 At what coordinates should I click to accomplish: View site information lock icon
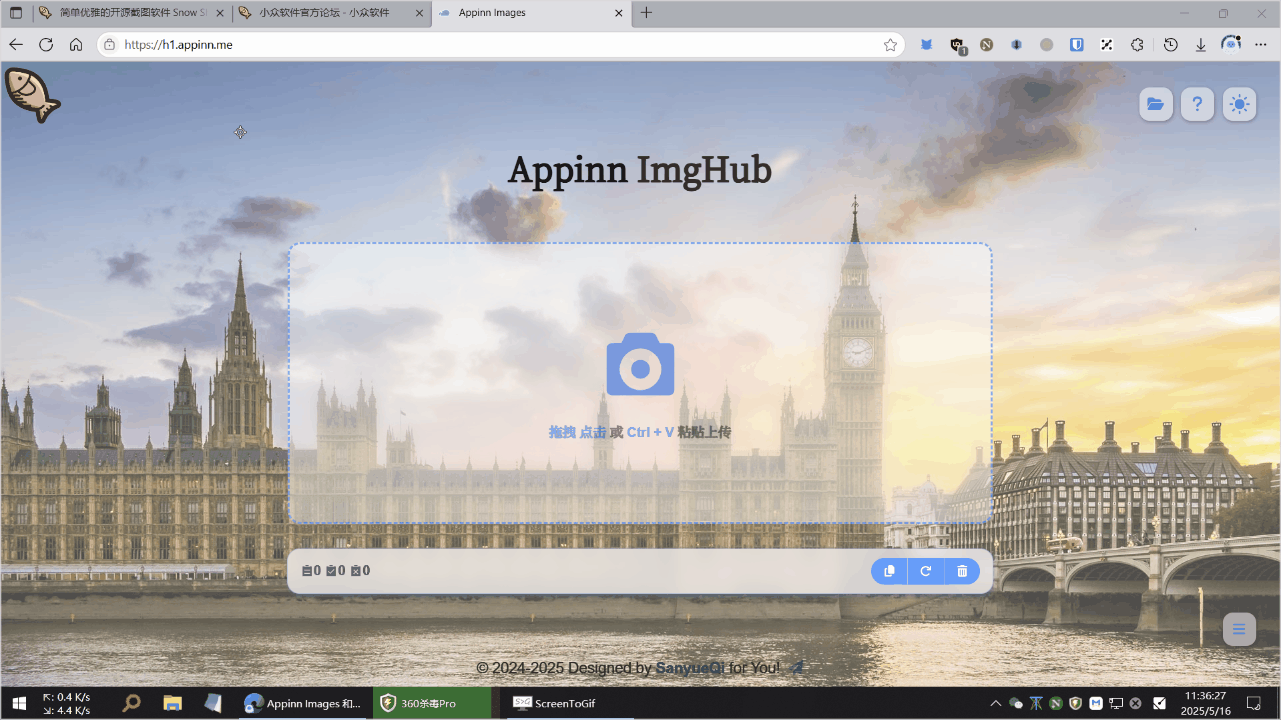point(110,45)
